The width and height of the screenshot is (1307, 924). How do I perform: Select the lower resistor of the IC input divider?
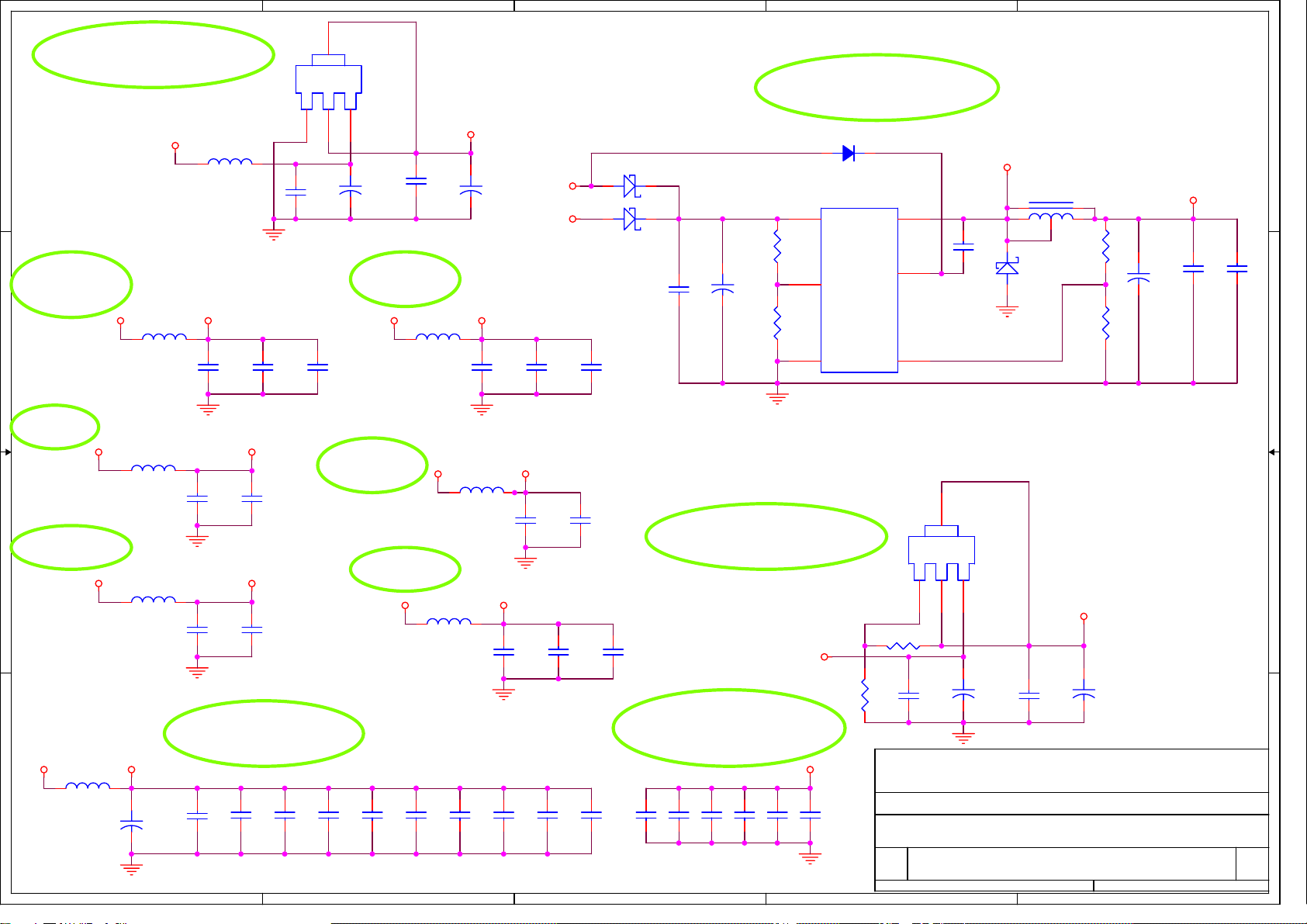coord(777,323)
